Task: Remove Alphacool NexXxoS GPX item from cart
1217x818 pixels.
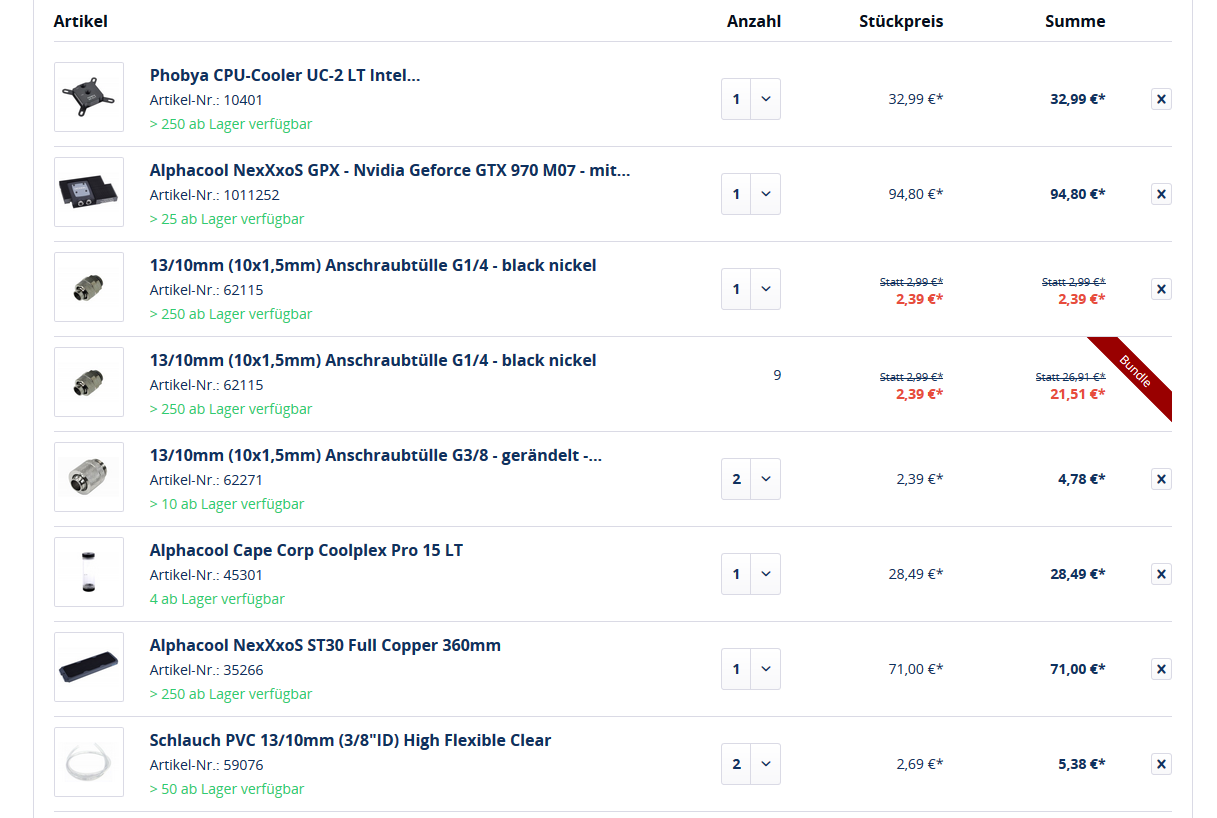Action: pyautogui.click(x=1161, y=194)
